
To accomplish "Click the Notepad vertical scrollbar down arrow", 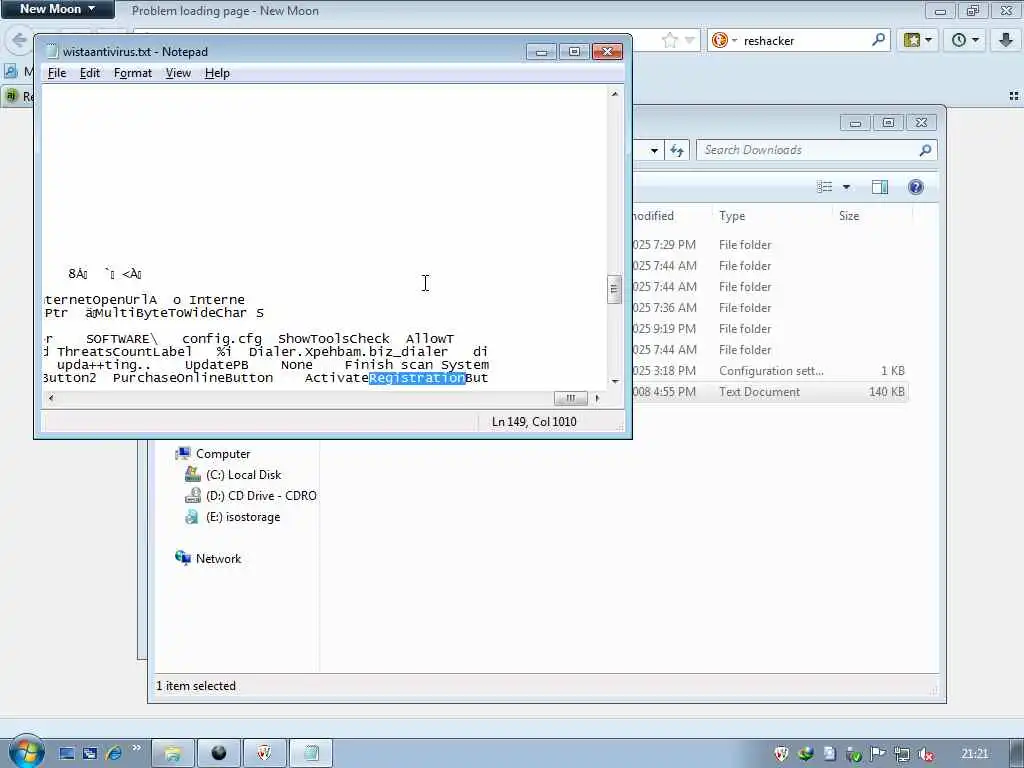I will pyautogui.click(x=615, y=381).
